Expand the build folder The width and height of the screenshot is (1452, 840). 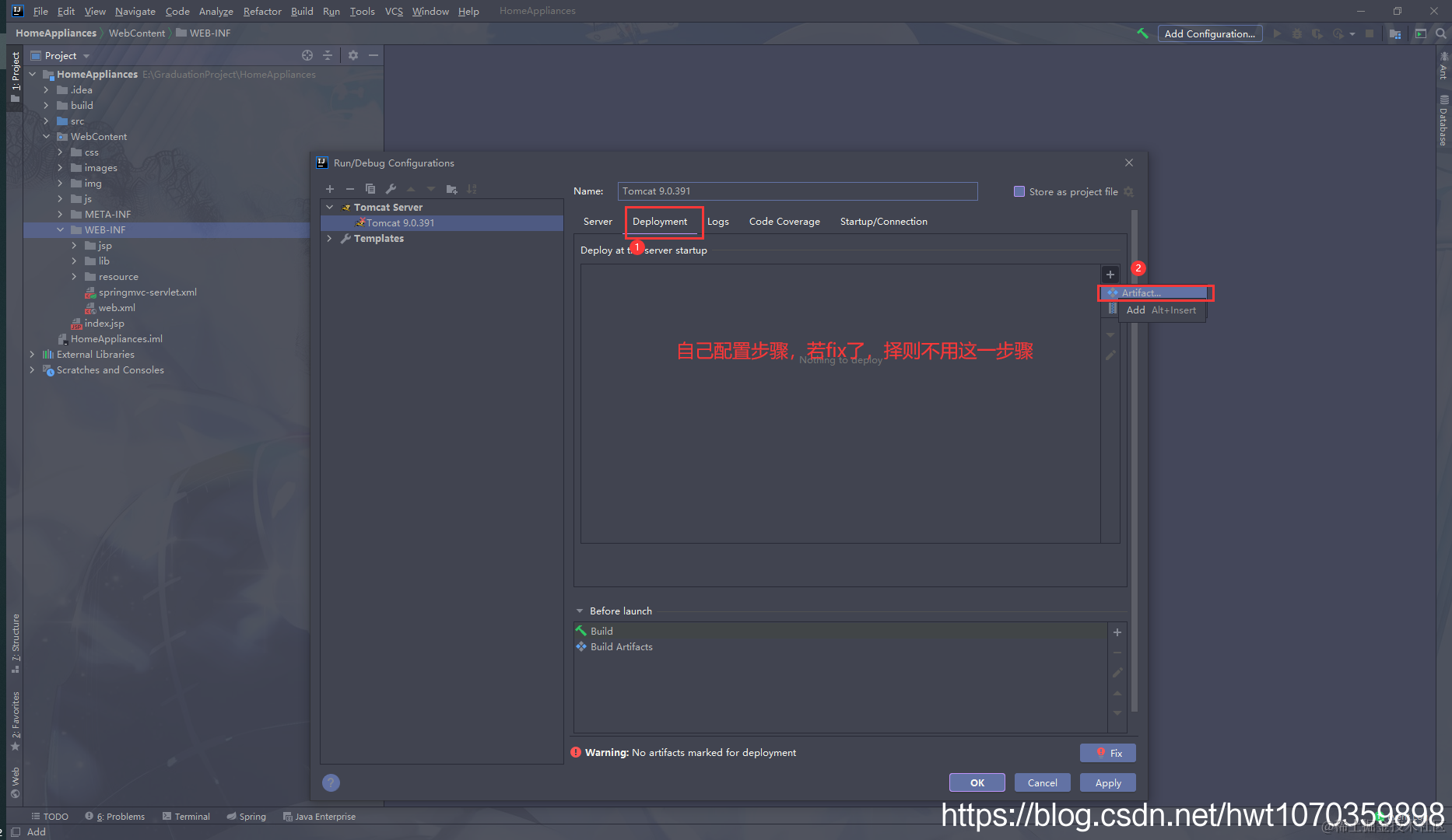click(46, 106)
